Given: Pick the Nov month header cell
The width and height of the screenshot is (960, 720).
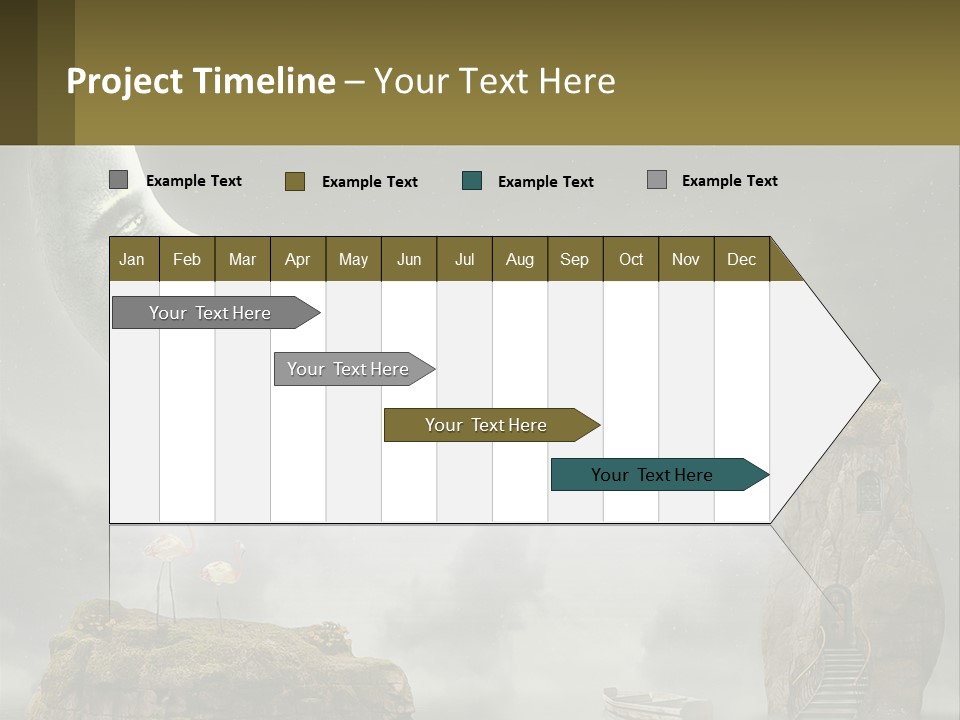Looking at the screenshot, I should pyautogui.click(x=686, y=259).
